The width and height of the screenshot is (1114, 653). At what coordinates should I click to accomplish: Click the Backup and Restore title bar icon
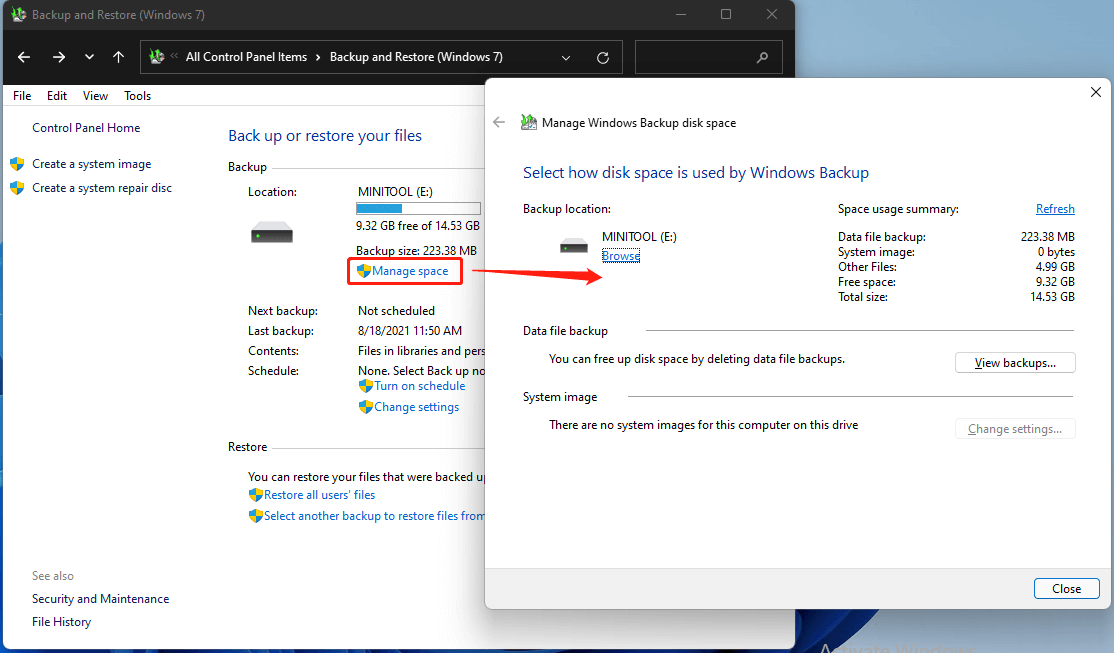tap(18, 14)
